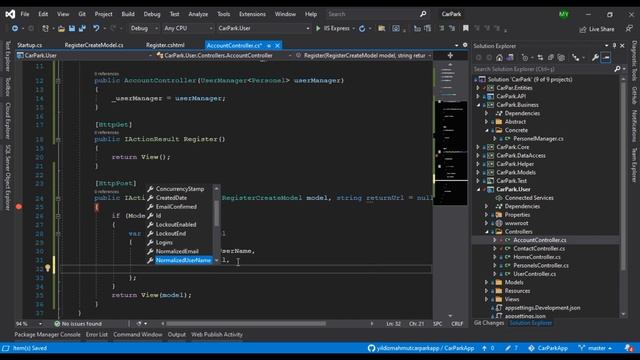Viewport: 640px width, 360px height.
Task: Open the File menu
Action: [x=25, y=14]
